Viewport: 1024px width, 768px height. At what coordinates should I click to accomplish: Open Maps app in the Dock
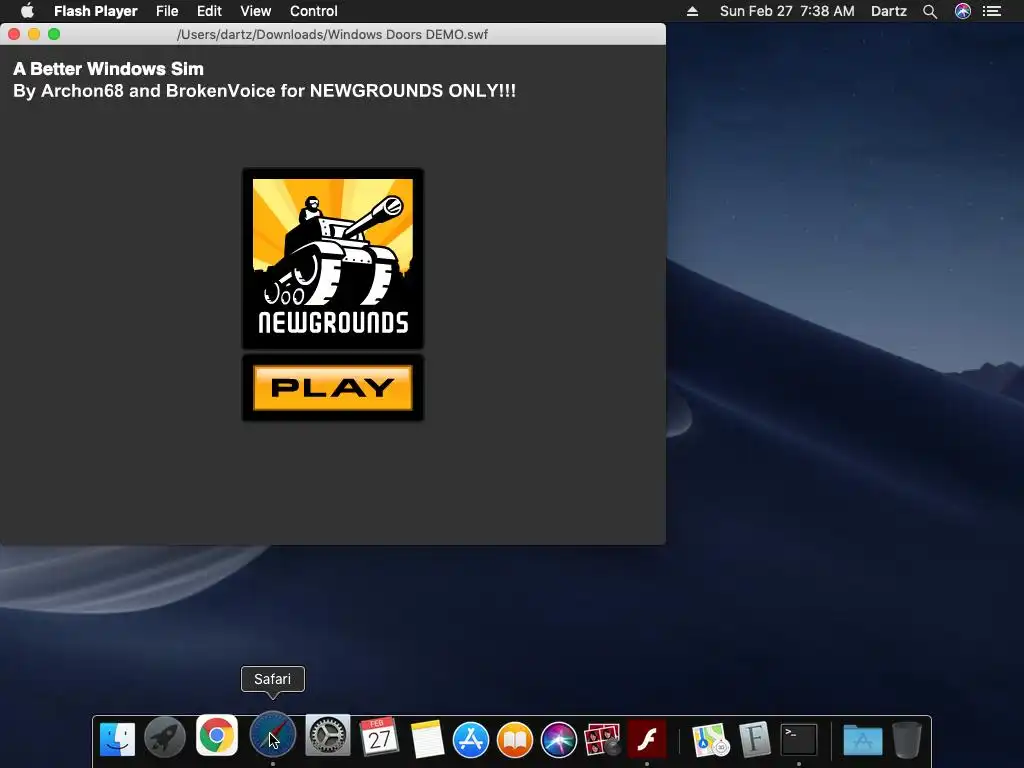(x=711, y=739)
